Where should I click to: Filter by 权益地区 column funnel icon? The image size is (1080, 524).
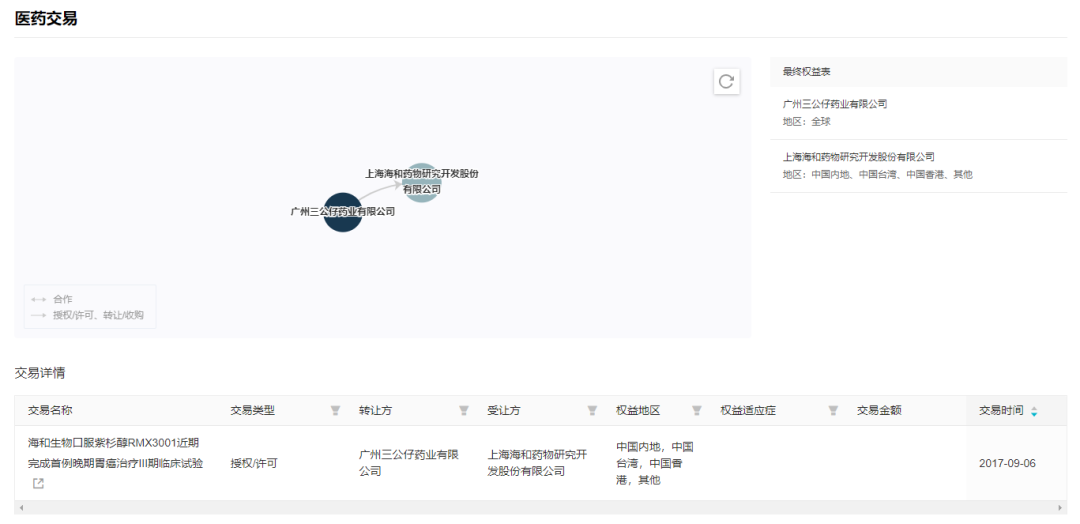[x=696, y=410]
